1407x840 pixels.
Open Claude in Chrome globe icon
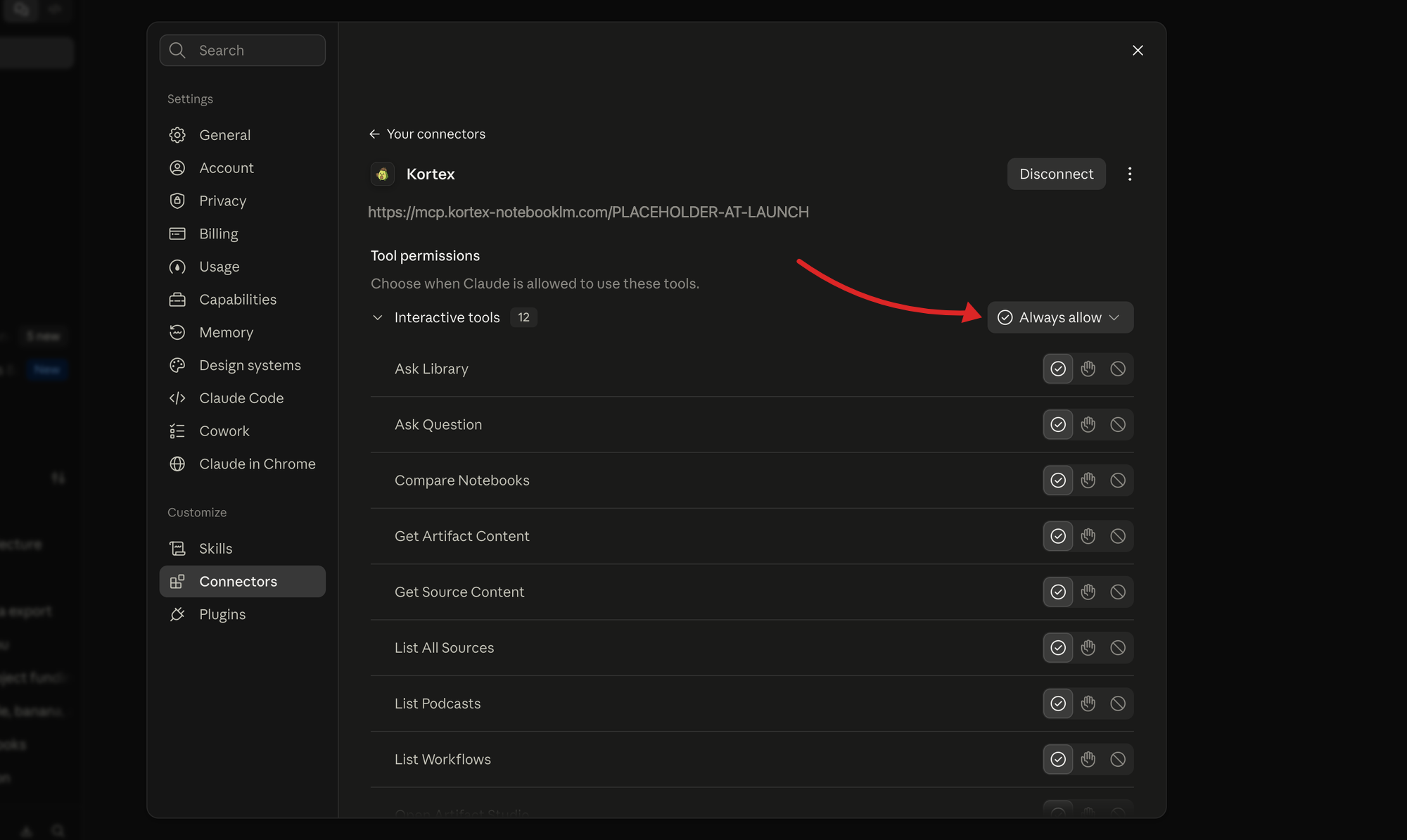[177, 464]
